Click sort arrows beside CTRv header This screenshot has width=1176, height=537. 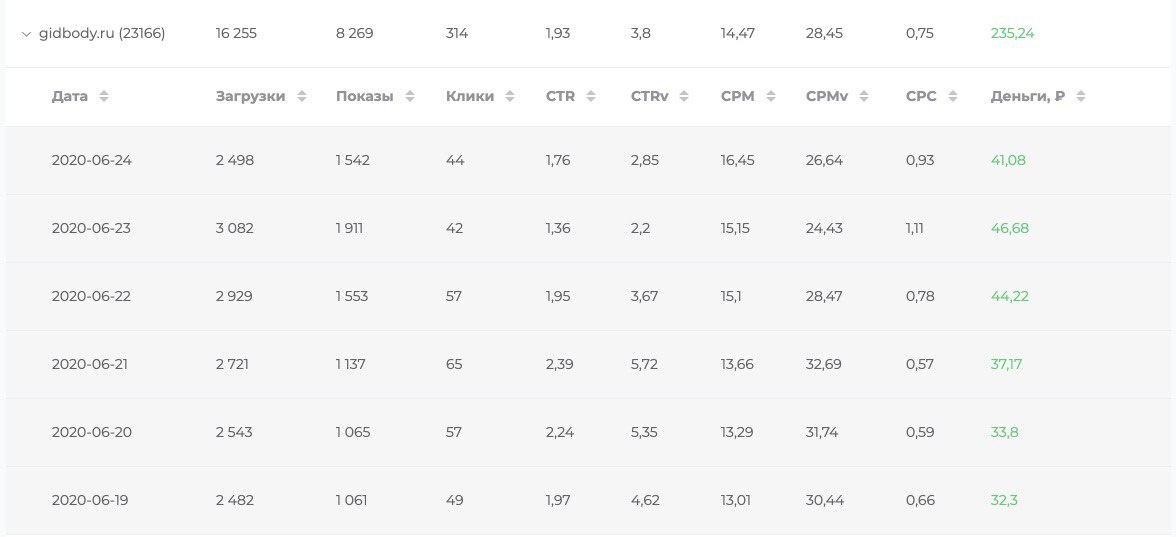[684, 97]
